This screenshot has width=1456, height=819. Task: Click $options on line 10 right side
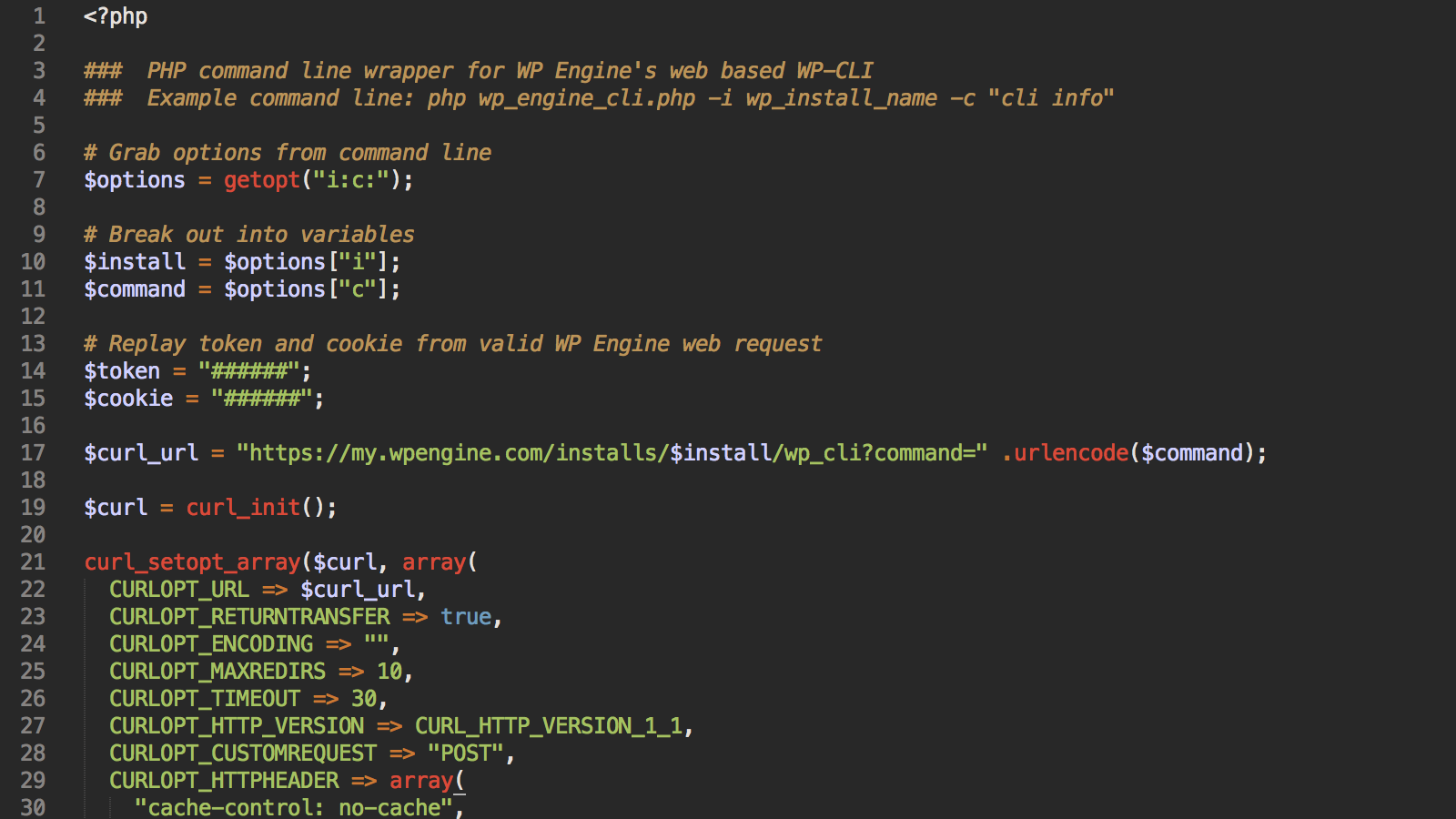tap(275, 262)
